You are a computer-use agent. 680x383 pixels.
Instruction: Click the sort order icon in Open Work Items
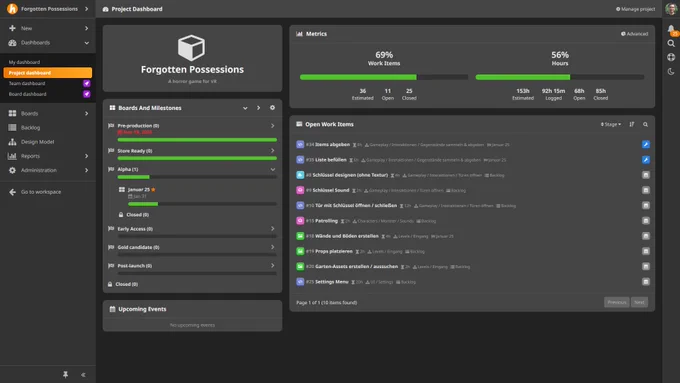632,124
